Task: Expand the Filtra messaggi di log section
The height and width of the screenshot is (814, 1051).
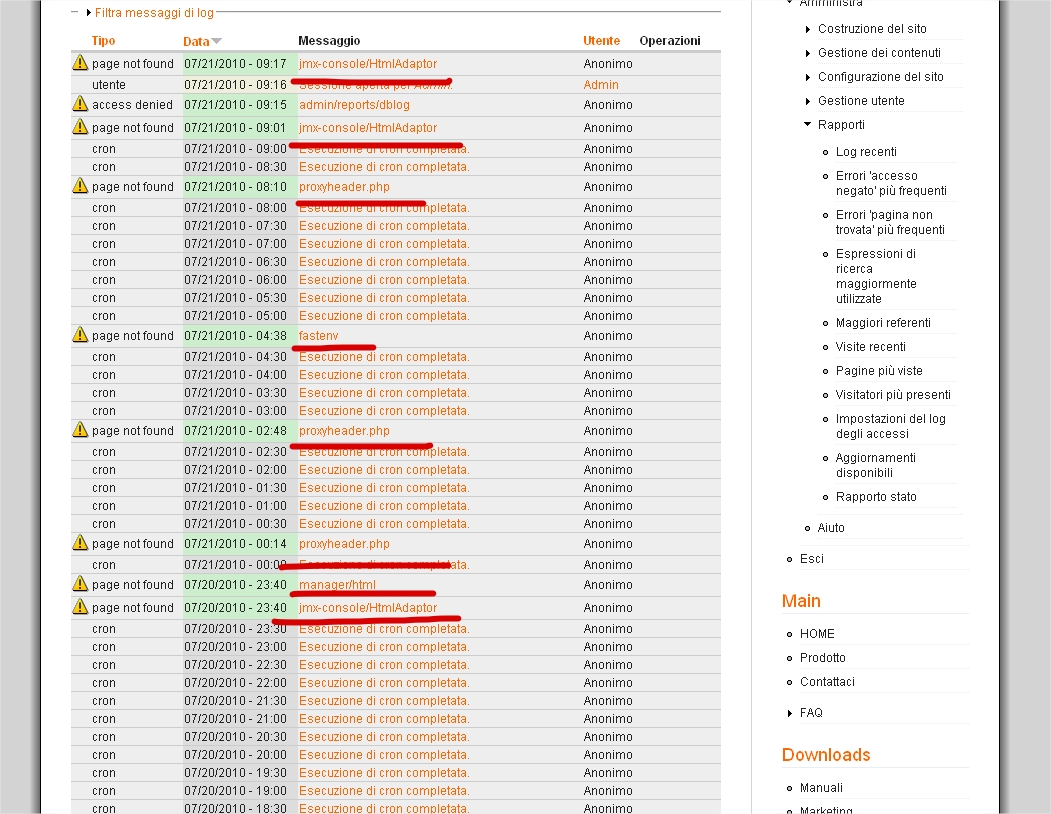Action: [x=153, y=13]
